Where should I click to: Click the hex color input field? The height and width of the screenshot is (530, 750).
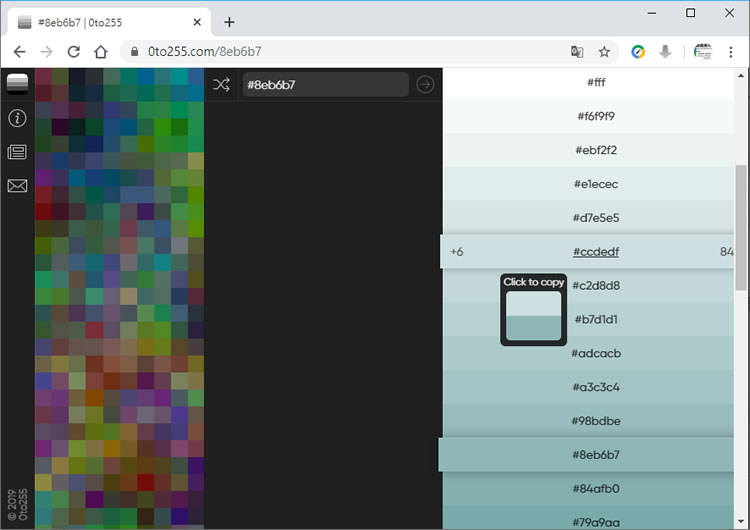pos(325,85)
